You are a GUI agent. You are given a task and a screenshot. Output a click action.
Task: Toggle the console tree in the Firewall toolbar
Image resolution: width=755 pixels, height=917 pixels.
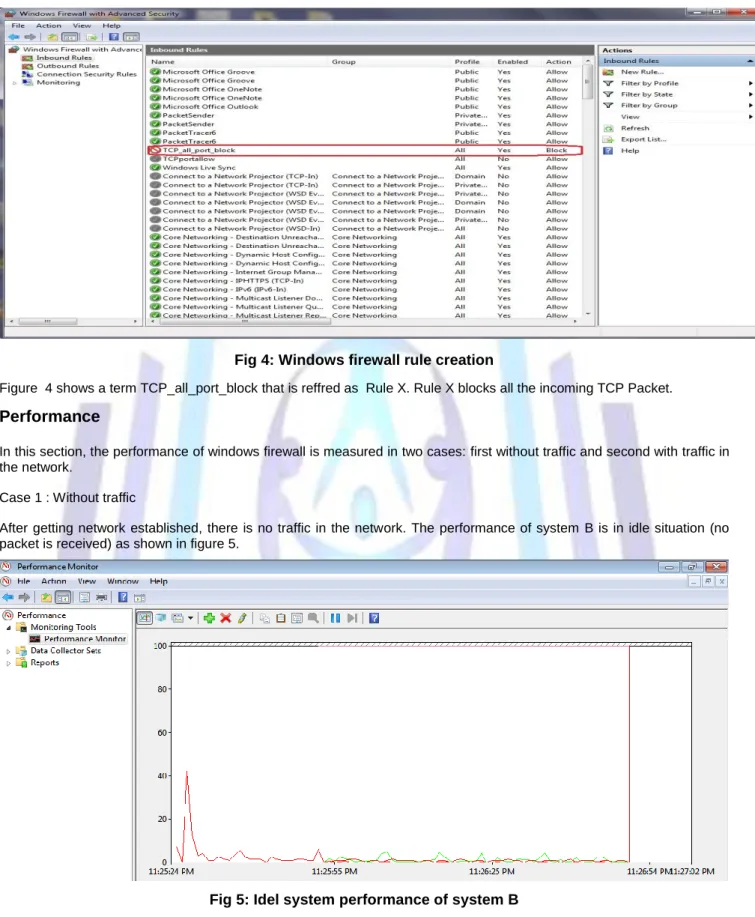[x=70, y=36]
